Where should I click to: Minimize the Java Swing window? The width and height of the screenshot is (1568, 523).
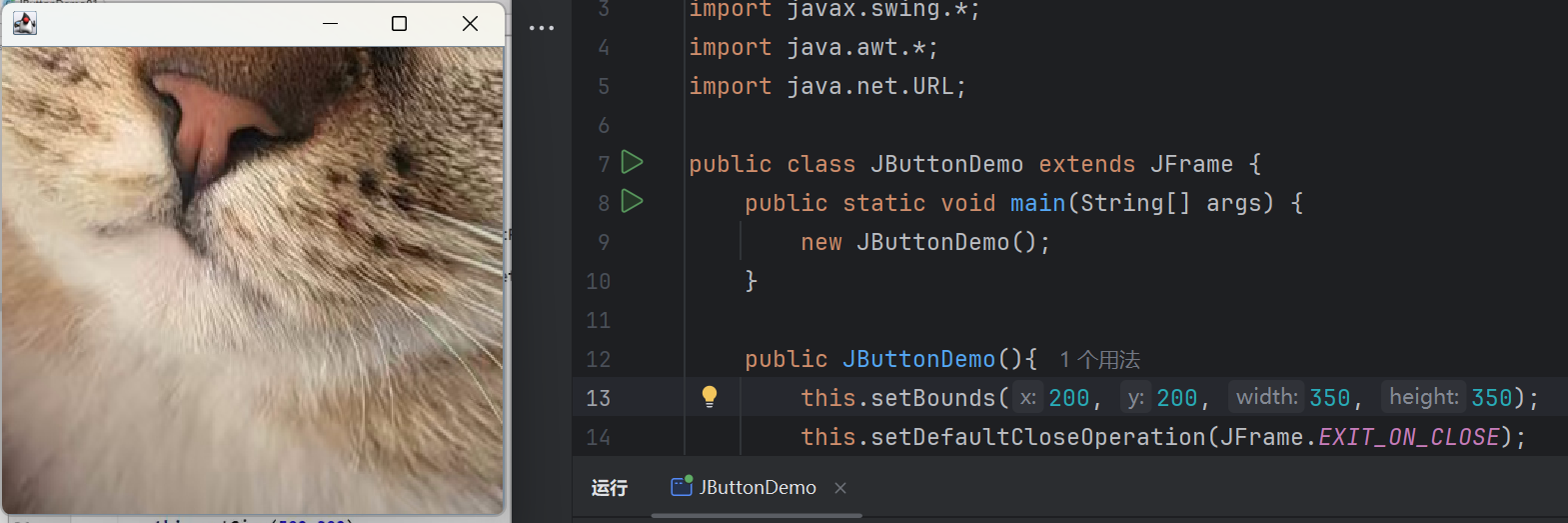331,23
